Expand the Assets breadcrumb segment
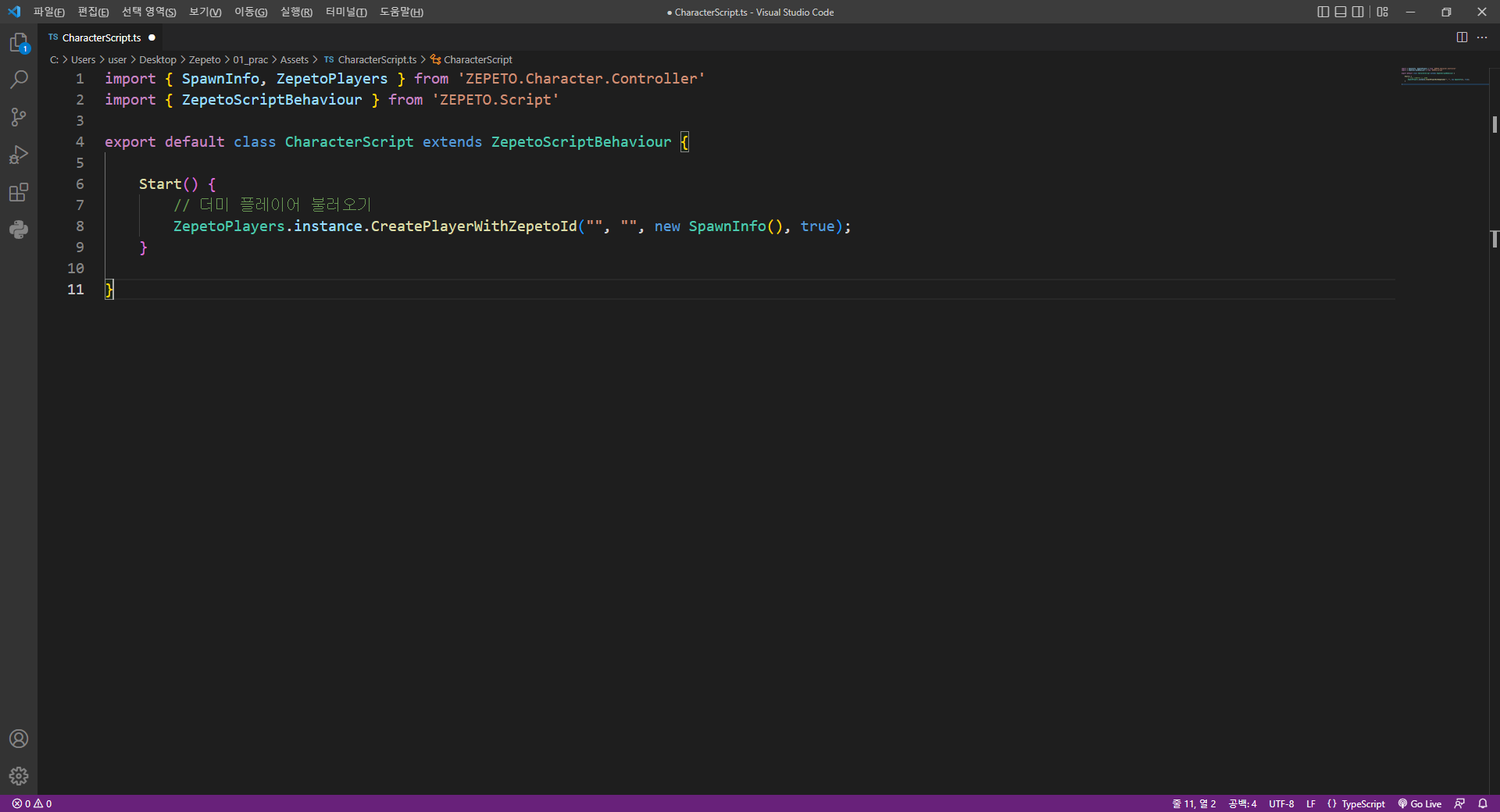The height and width of the screenshot is (812, 1500). (295, 59)
